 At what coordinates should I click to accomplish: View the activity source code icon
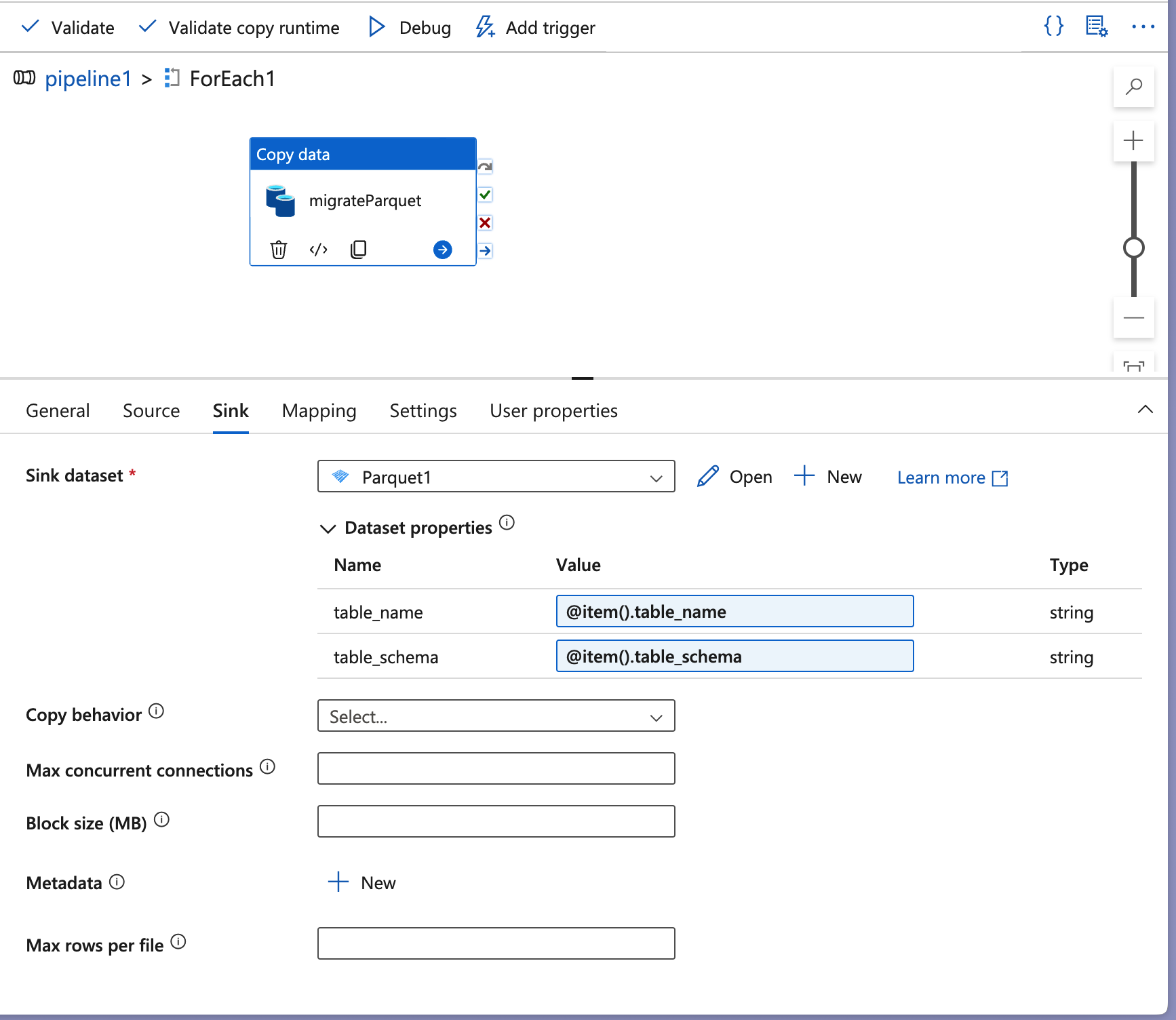[319, 250]
